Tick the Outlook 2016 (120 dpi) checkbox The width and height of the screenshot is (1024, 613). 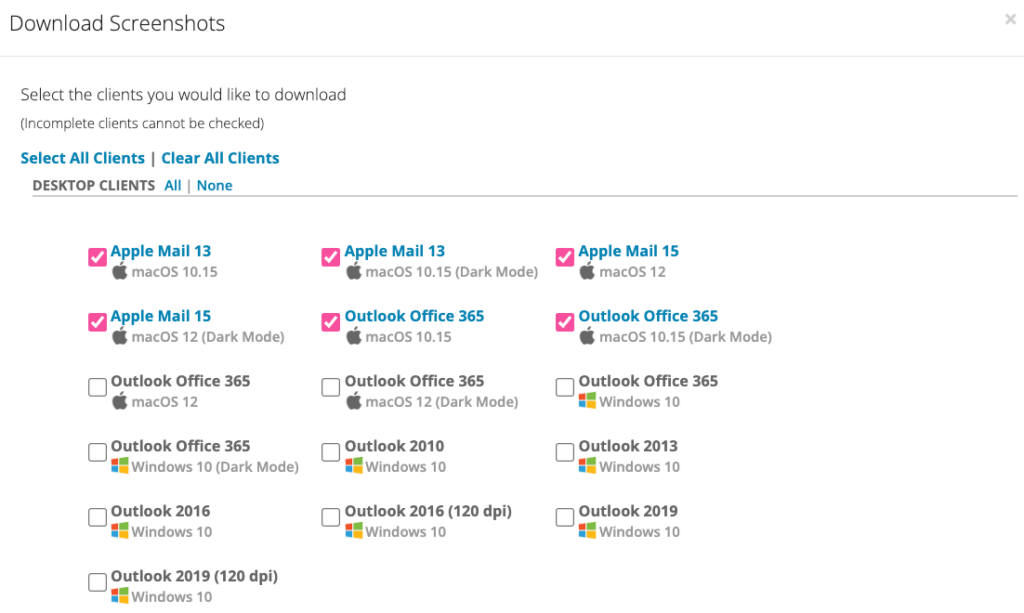[x=331, y=518]
